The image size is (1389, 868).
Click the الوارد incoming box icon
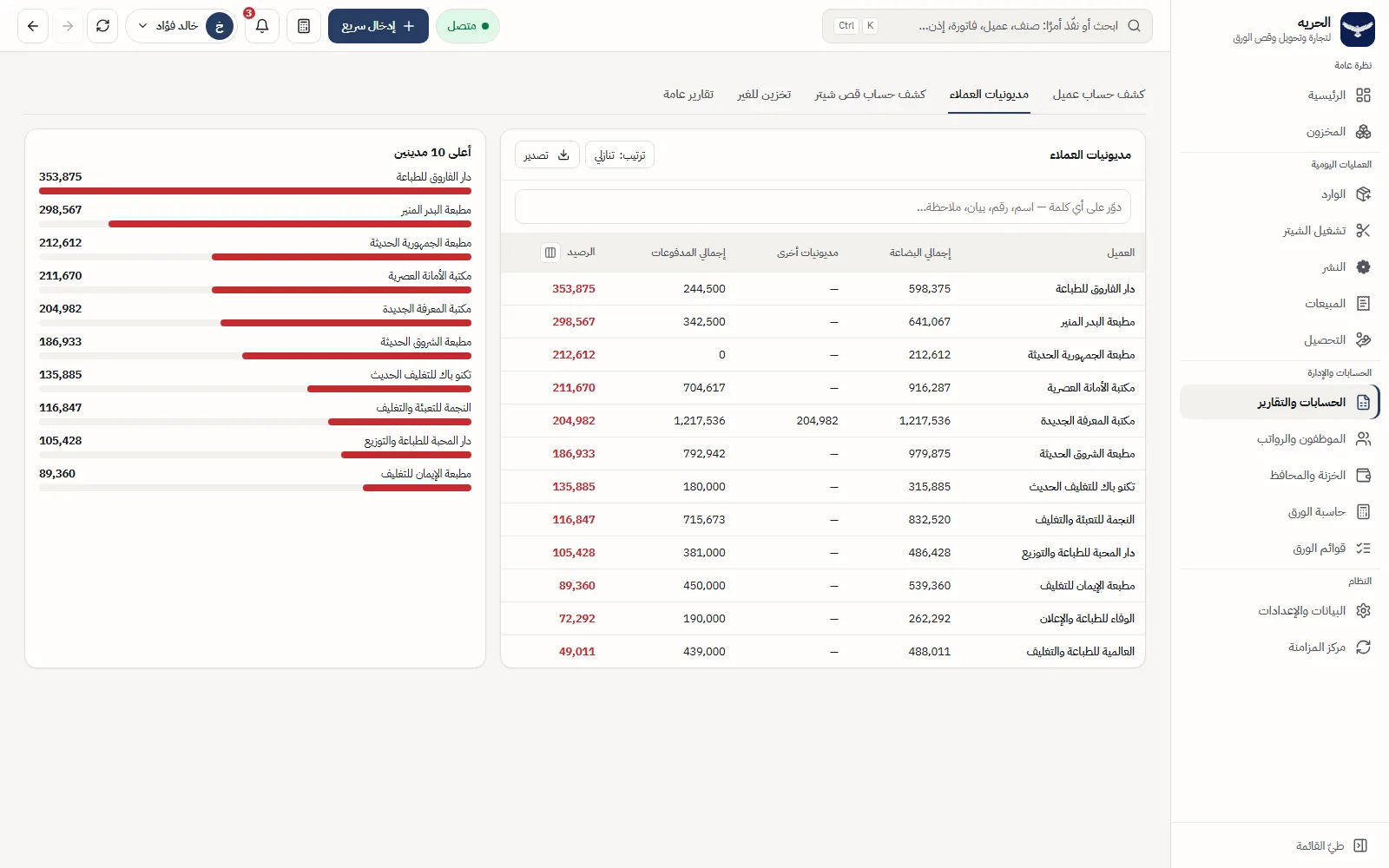point(1363,194)
